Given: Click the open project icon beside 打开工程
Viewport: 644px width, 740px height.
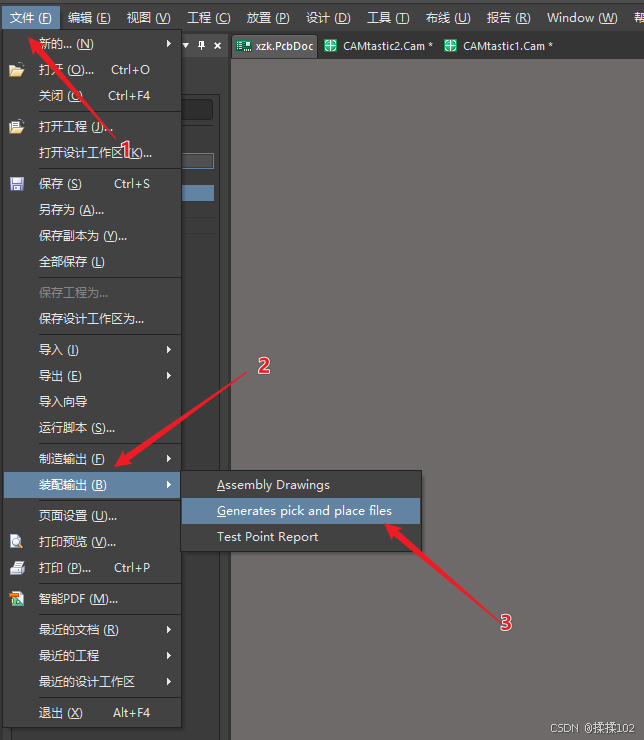Looking at the screenshot, I should click(17, 126).
